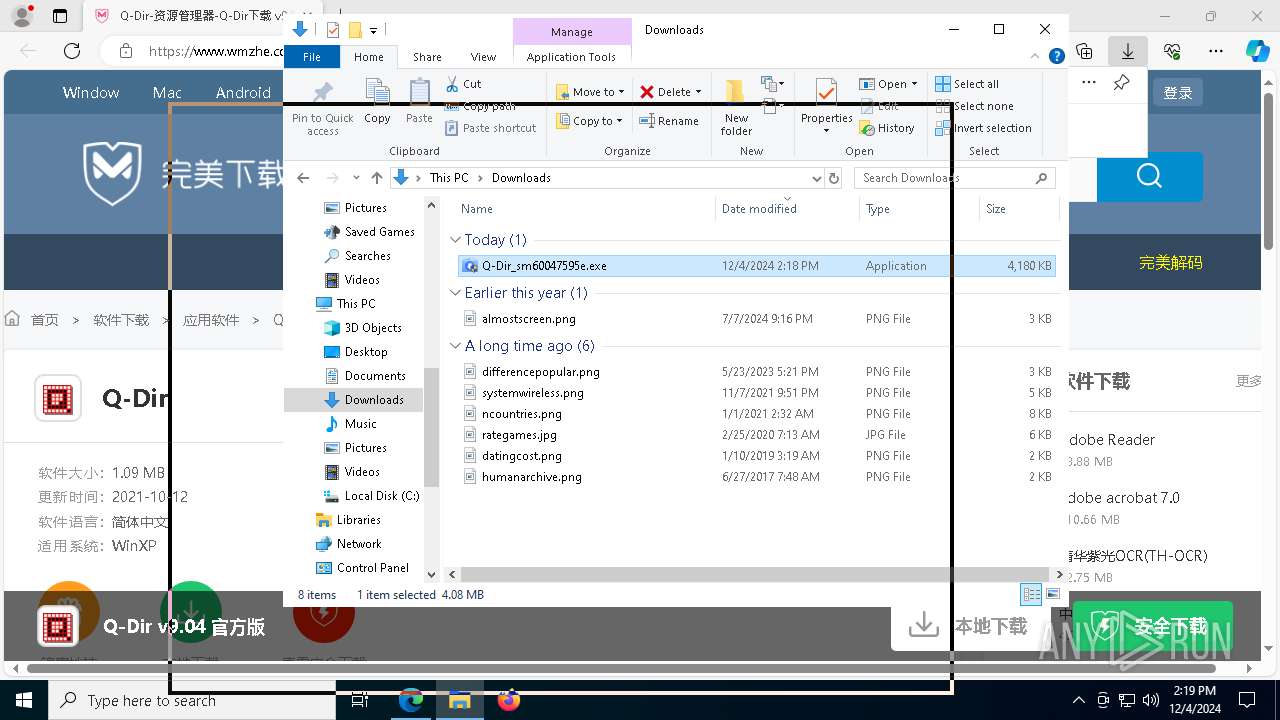Click the Copy ribbon icon
This screenshot has height=720, width=1280.
pyautogui.click(x=377, y=101)
